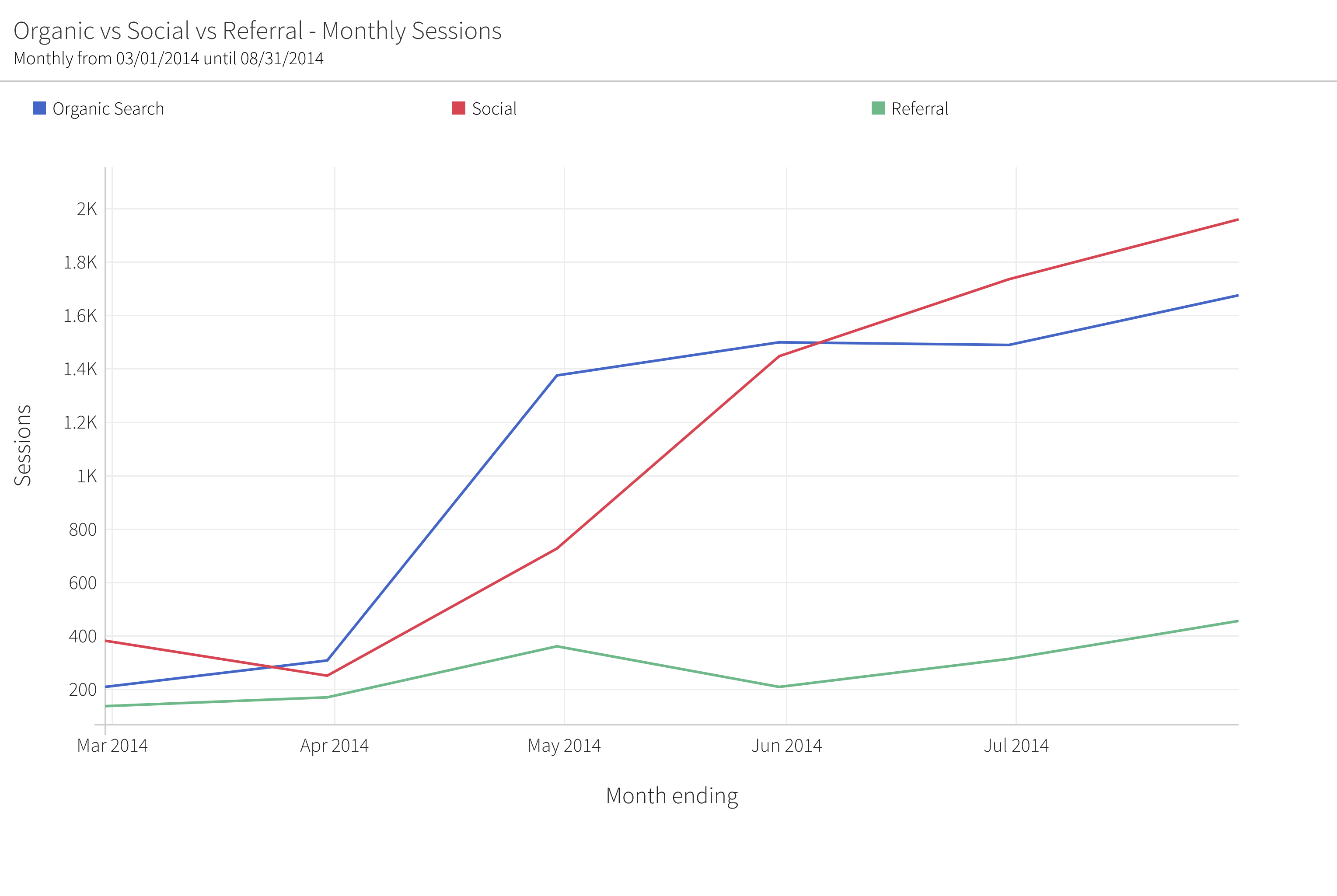Select the Jul 2014 axis tick label

(x=1016, y=746)
